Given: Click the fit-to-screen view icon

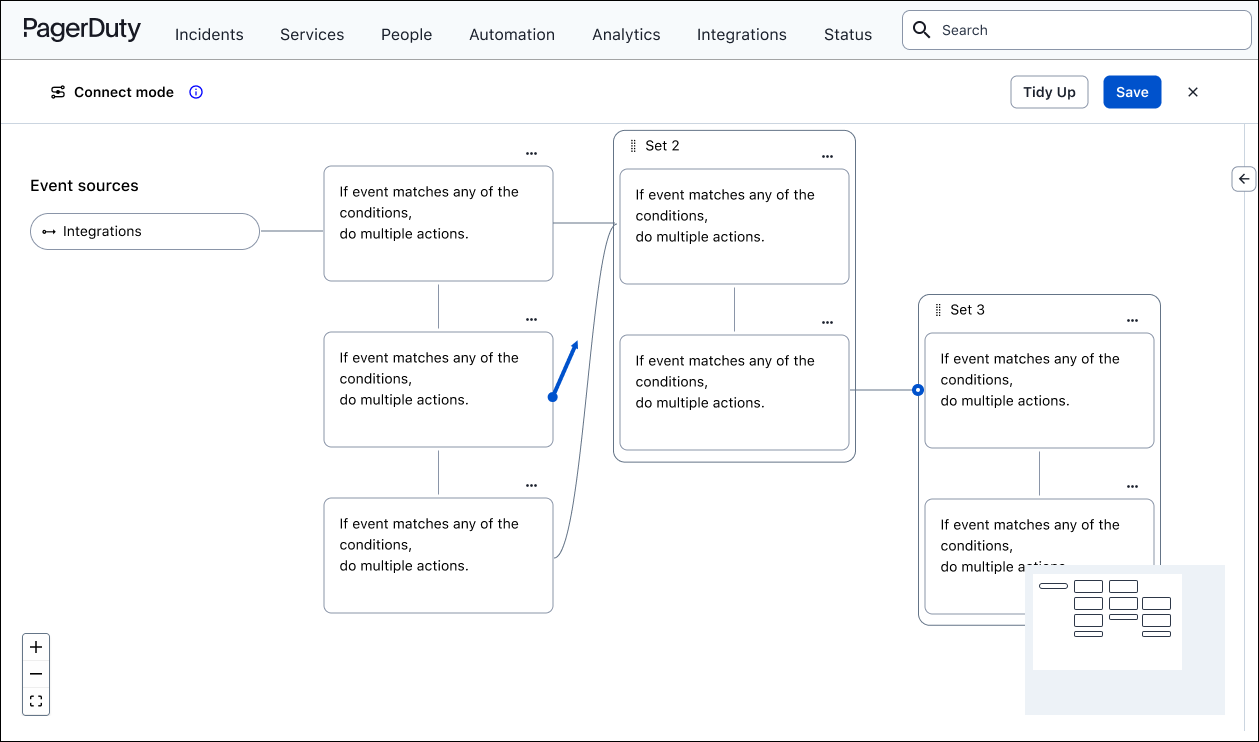Looking at the screenshot, I should click(36, 701).
